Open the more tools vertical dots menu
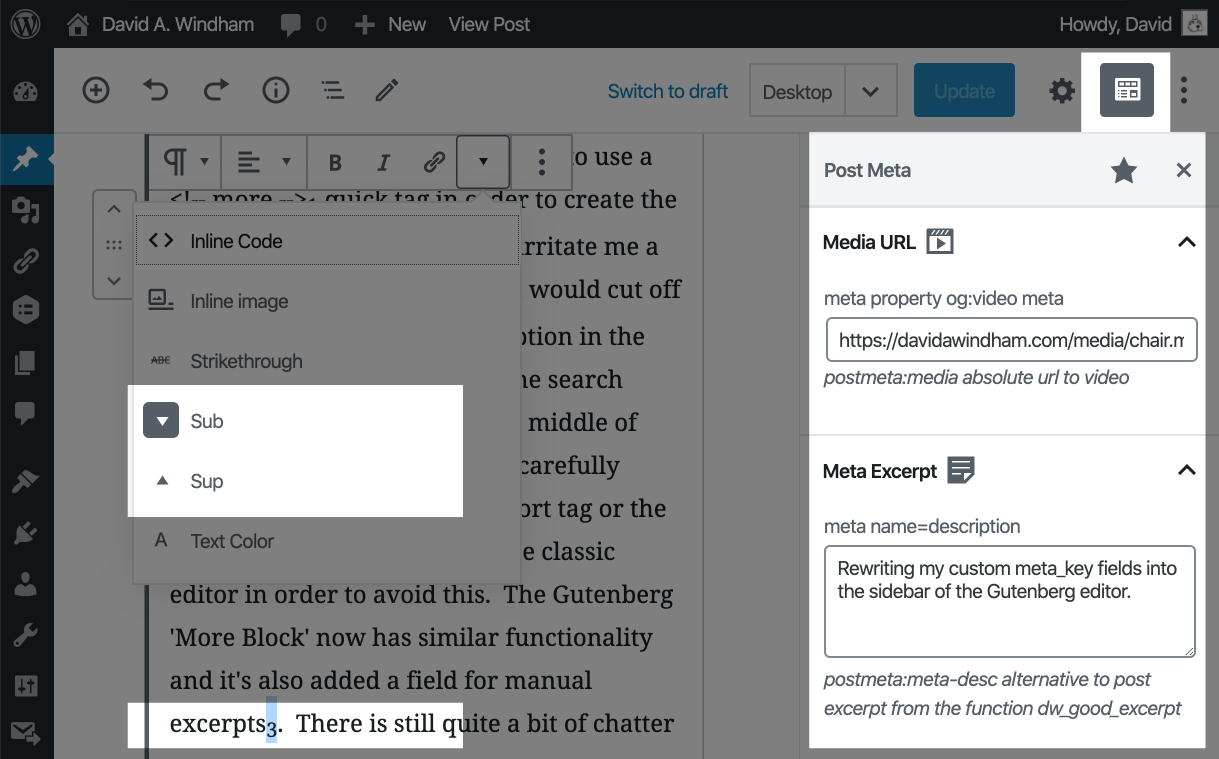 [1184, 91]
